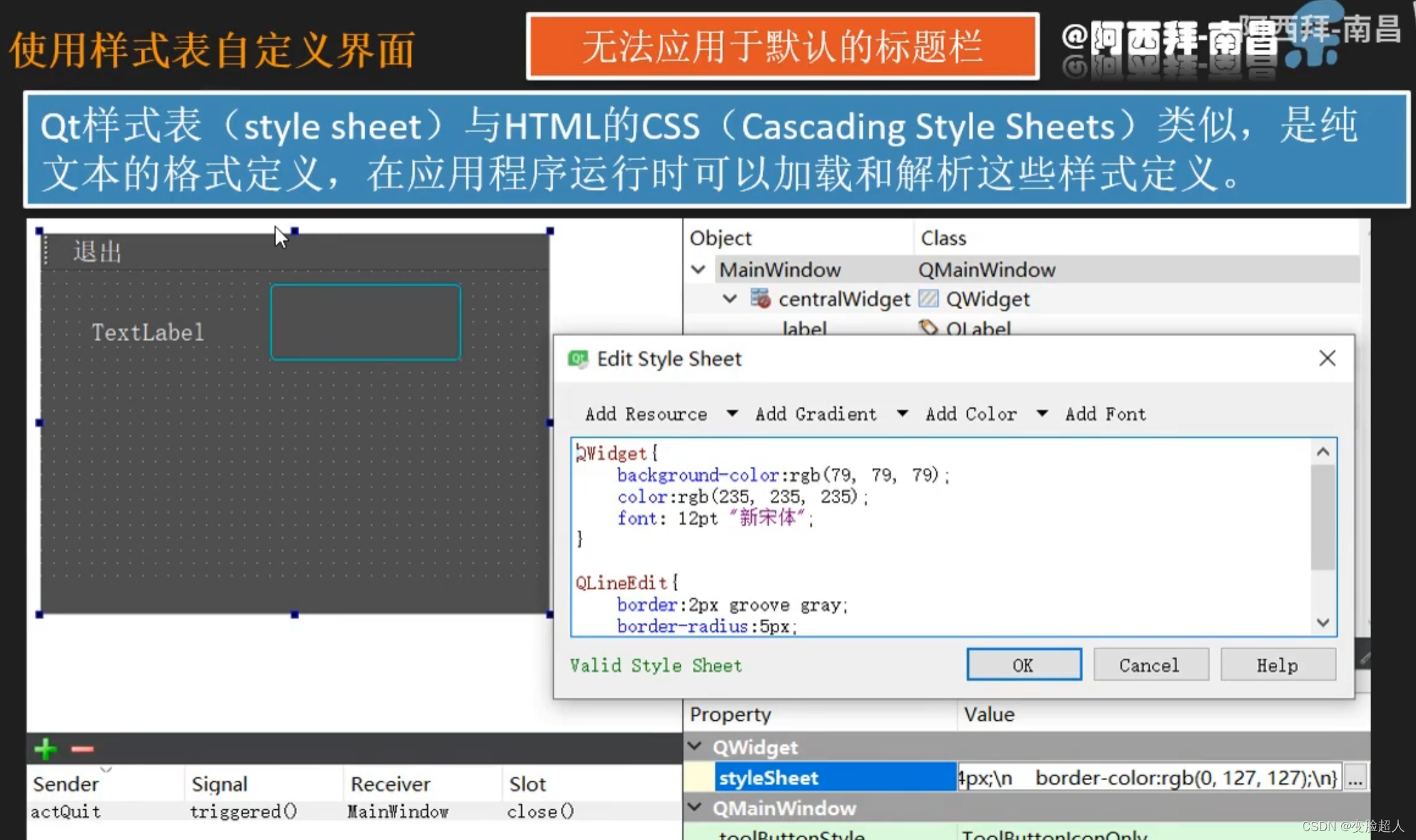Click the green plus add-connection icon
The width and height of the screenshot is (1416, 840).
[x=46, y=749]
